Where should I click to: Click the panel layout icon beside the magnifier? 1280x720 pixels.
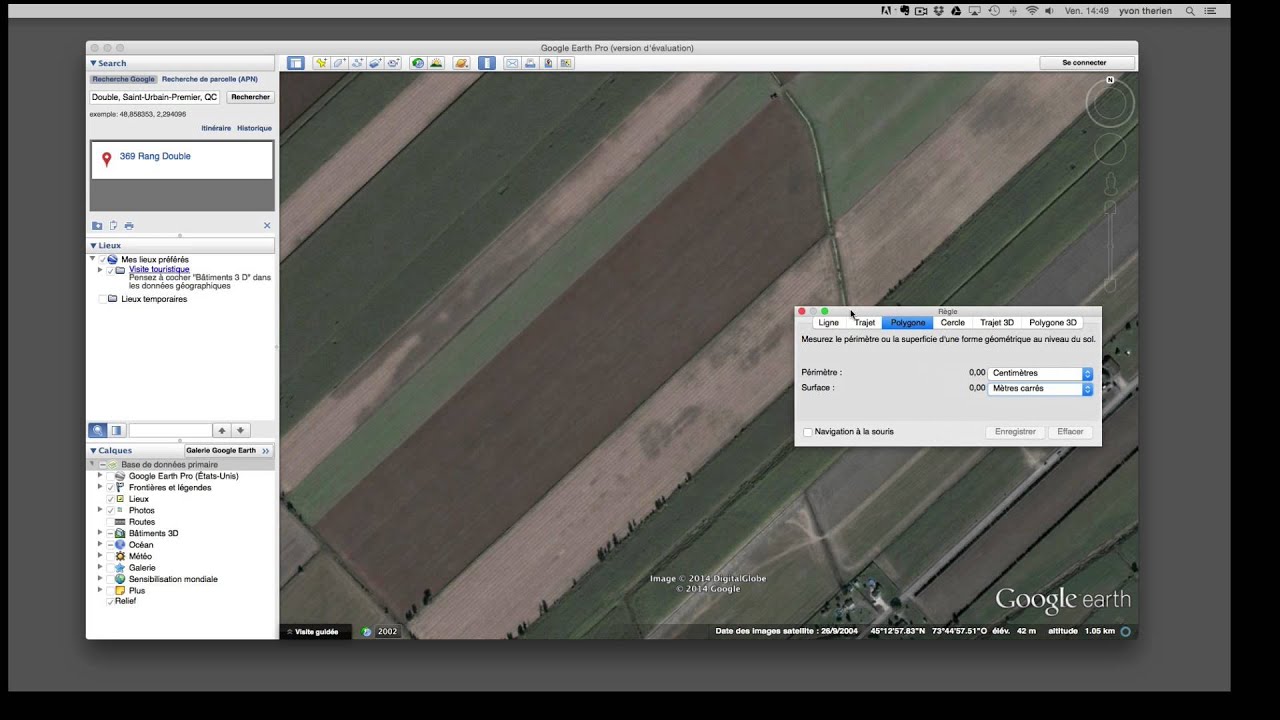coord(116,430)
